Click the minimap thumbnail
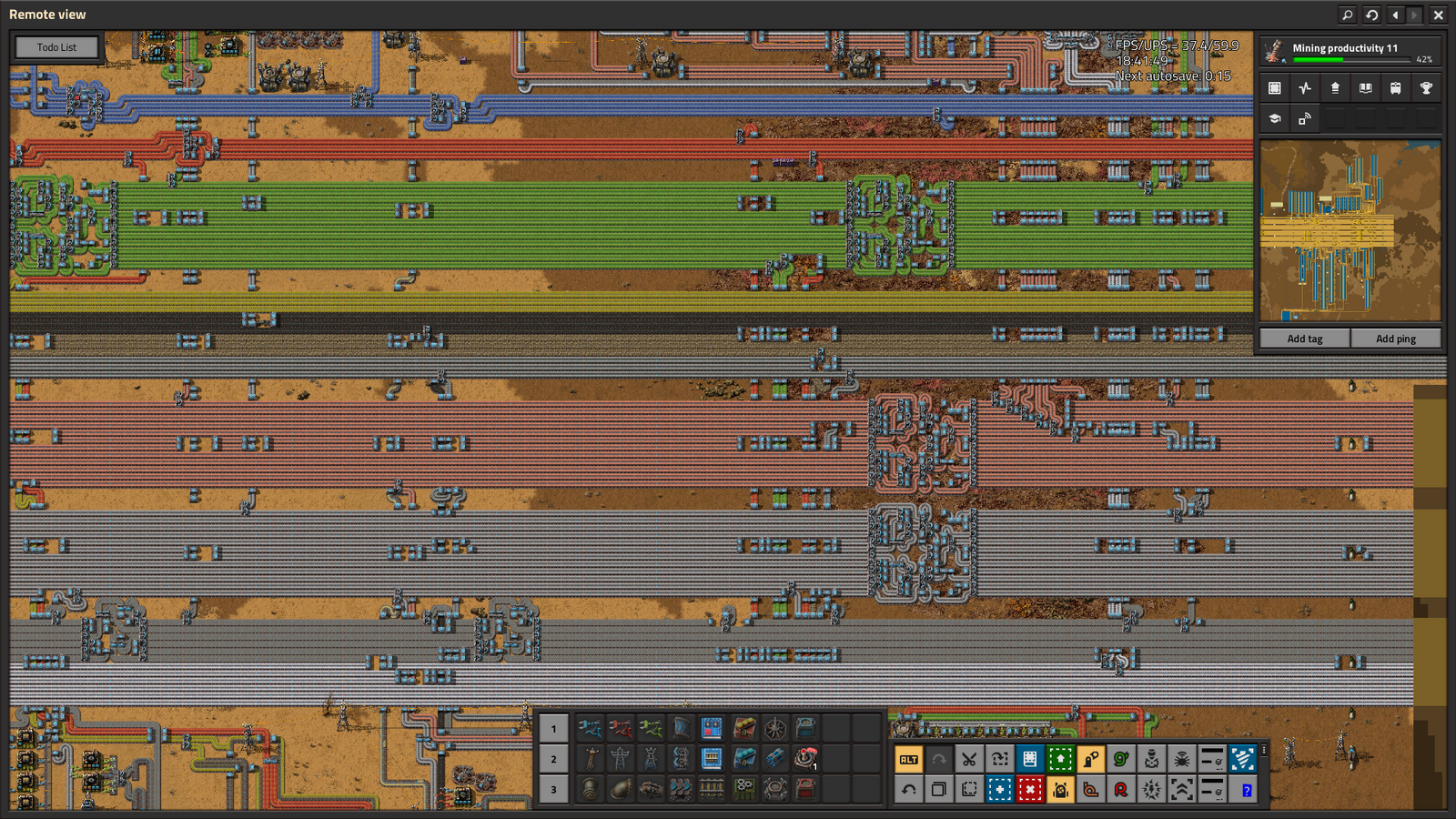Image resolution: width=1456 pixels, height=819 pixels. point(1350,231)
